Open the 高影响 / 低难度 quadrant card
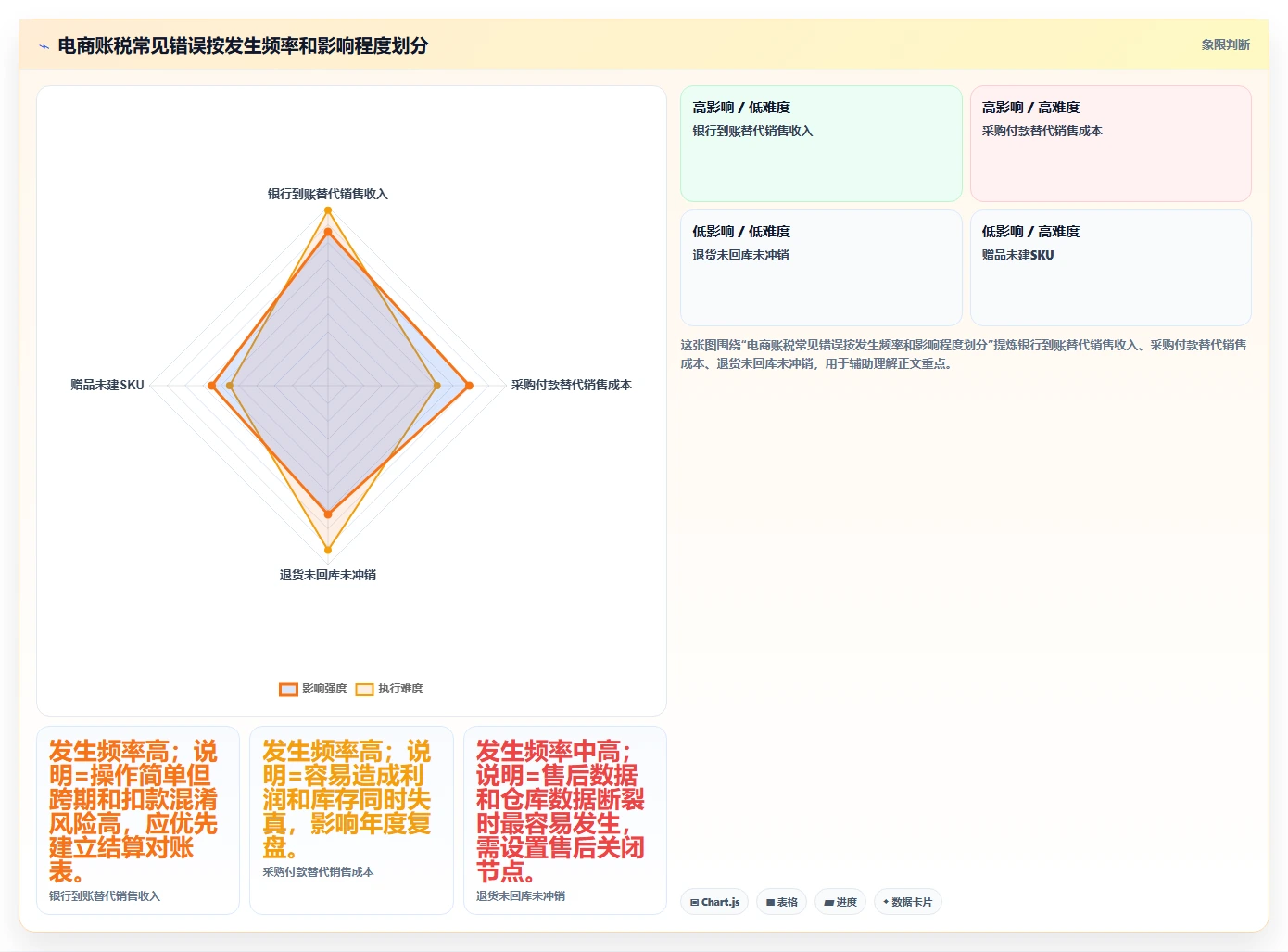Screen dimensions: 1288x952 pyautogui.click(x=821, y=144)
